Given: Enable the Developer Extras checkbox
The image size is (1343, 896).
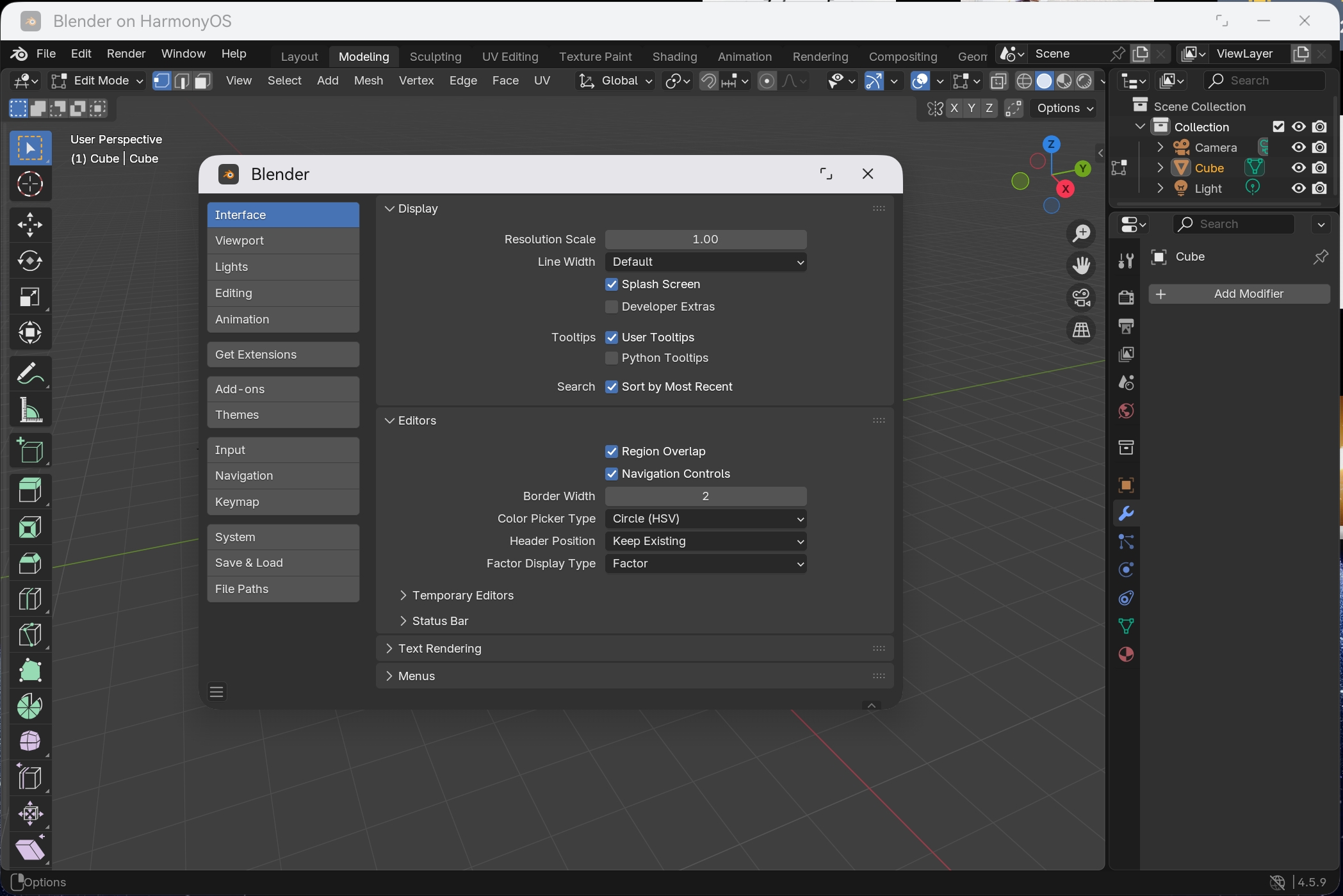Looking at the screenshot, I should coord(612,307).
